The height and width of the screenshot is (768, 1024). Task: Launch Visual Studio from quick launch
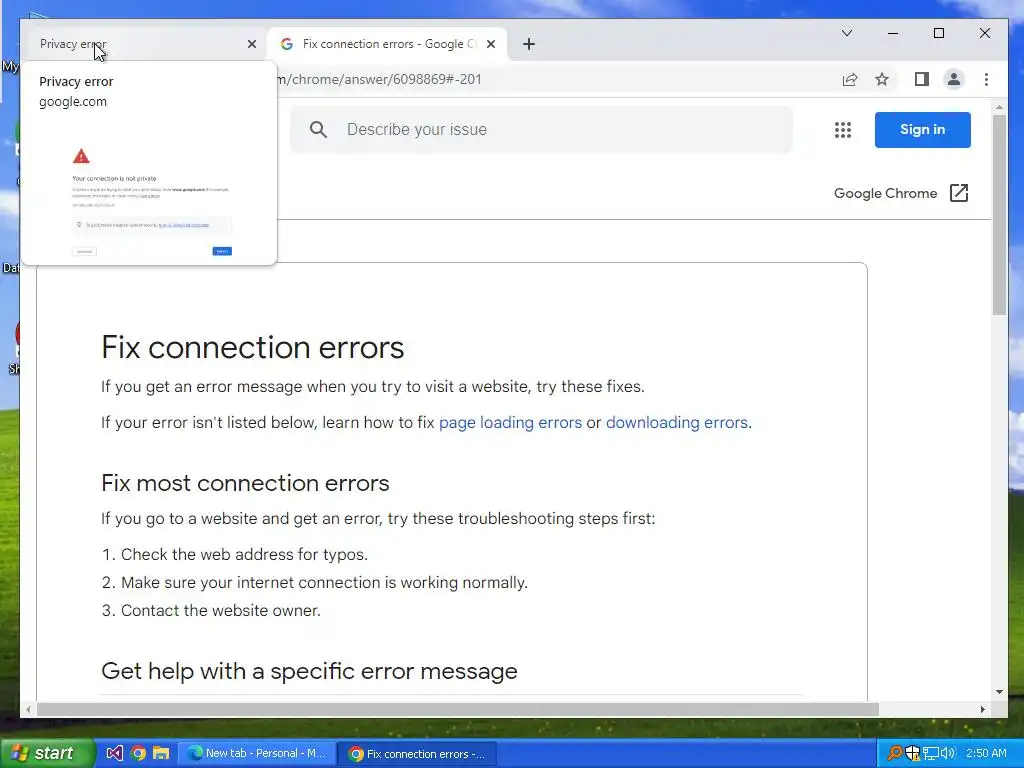point(115,753)
